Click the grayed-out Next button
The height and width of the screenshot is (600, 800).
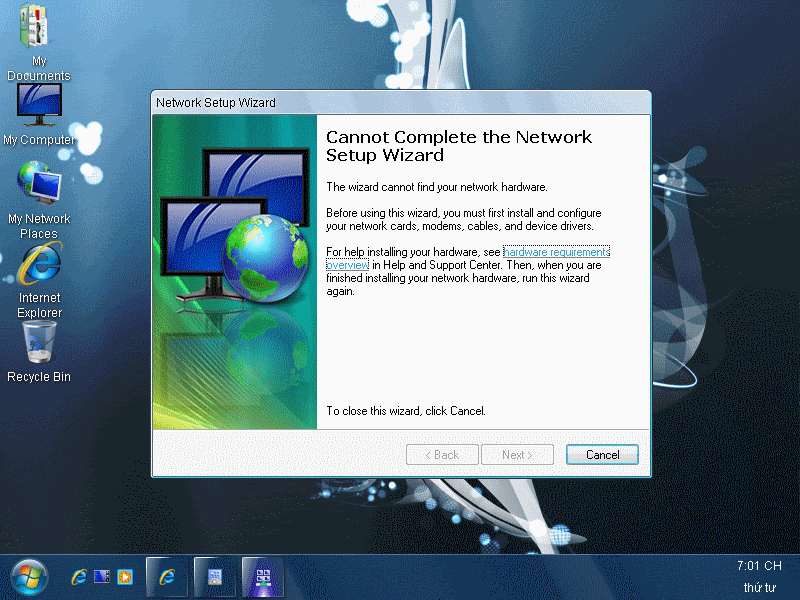point(517,455)
